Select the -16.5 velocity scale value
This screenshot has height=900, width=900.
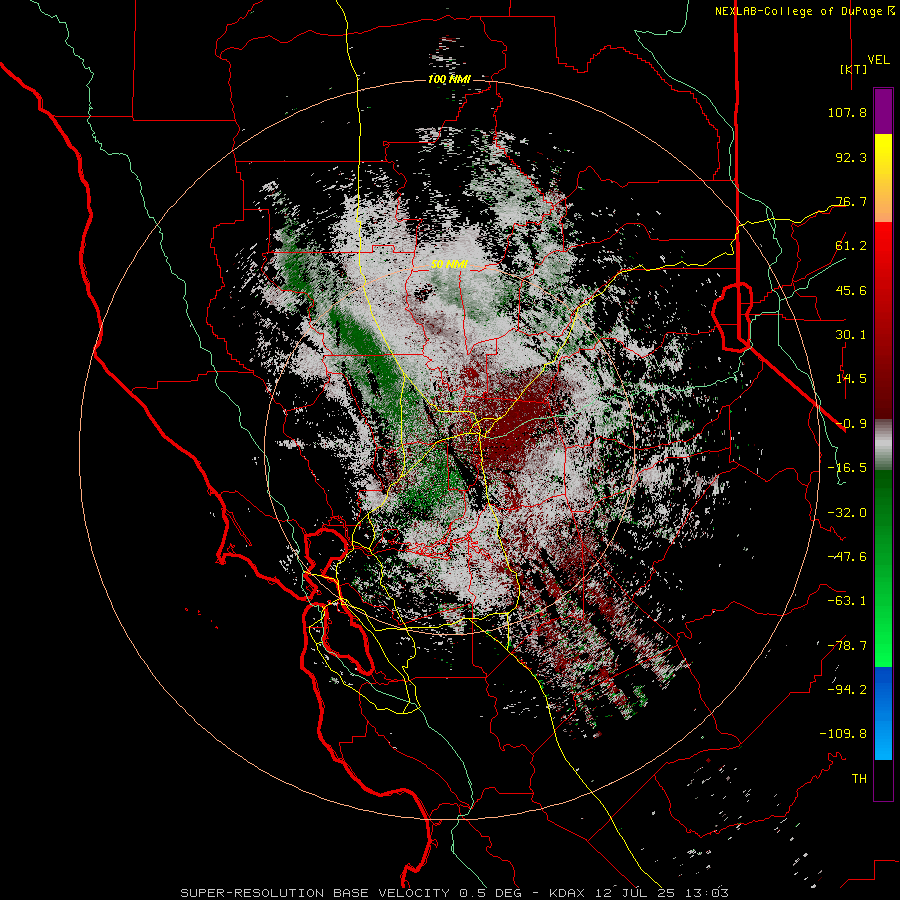pos(847,468)
